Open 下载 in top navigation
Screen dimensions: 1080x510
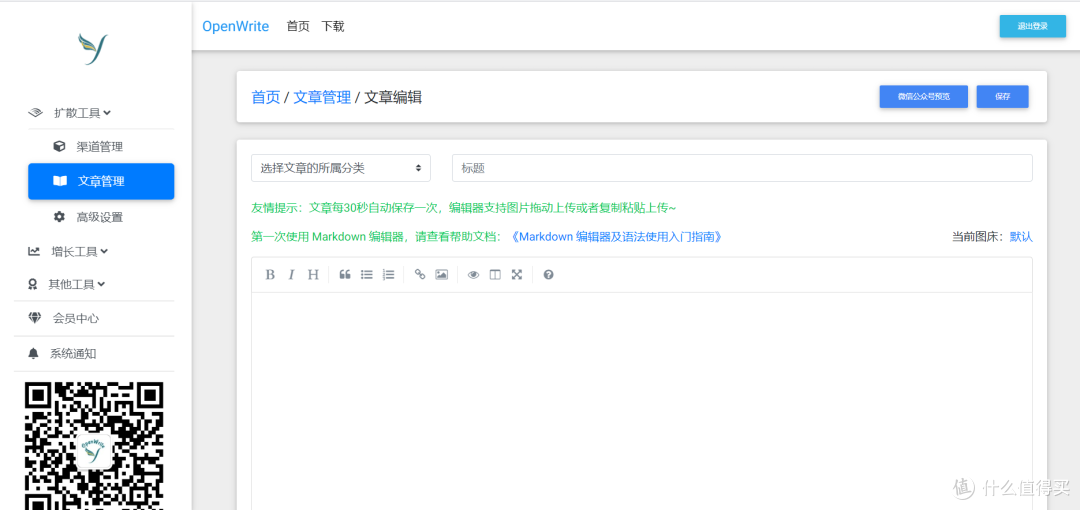coord(333,26)
